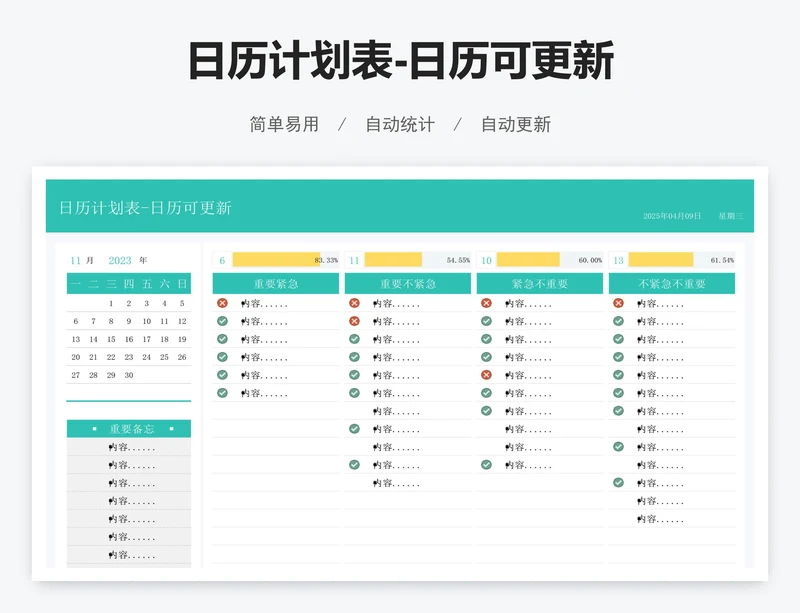Click second-row green check in 重要紧急 column

222,321
